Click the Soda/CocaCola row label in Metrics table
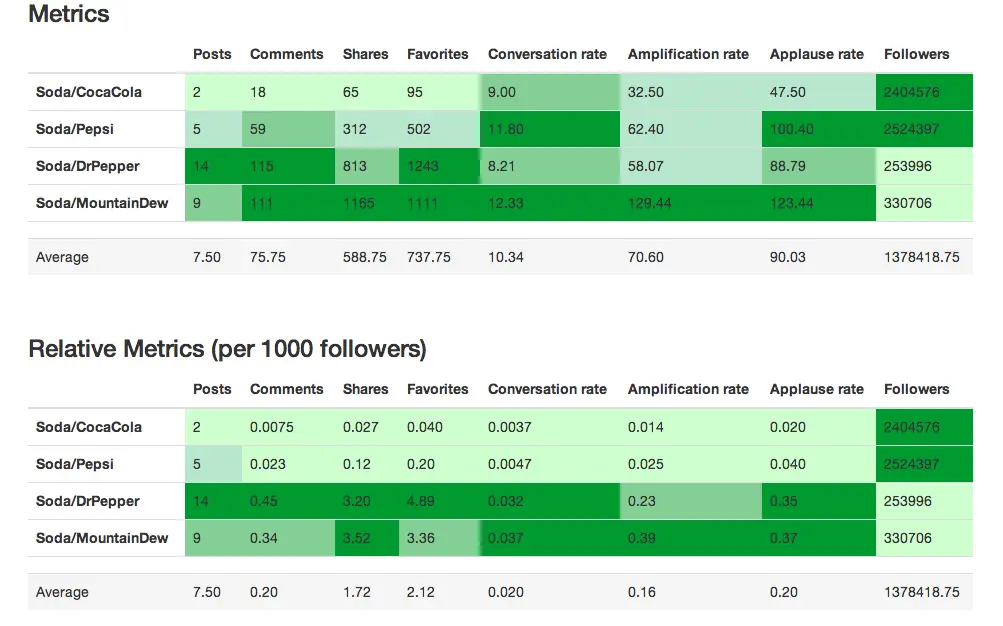Image resolution: width=1003 pixels, height=626 pixels. [x=89, y=92]
